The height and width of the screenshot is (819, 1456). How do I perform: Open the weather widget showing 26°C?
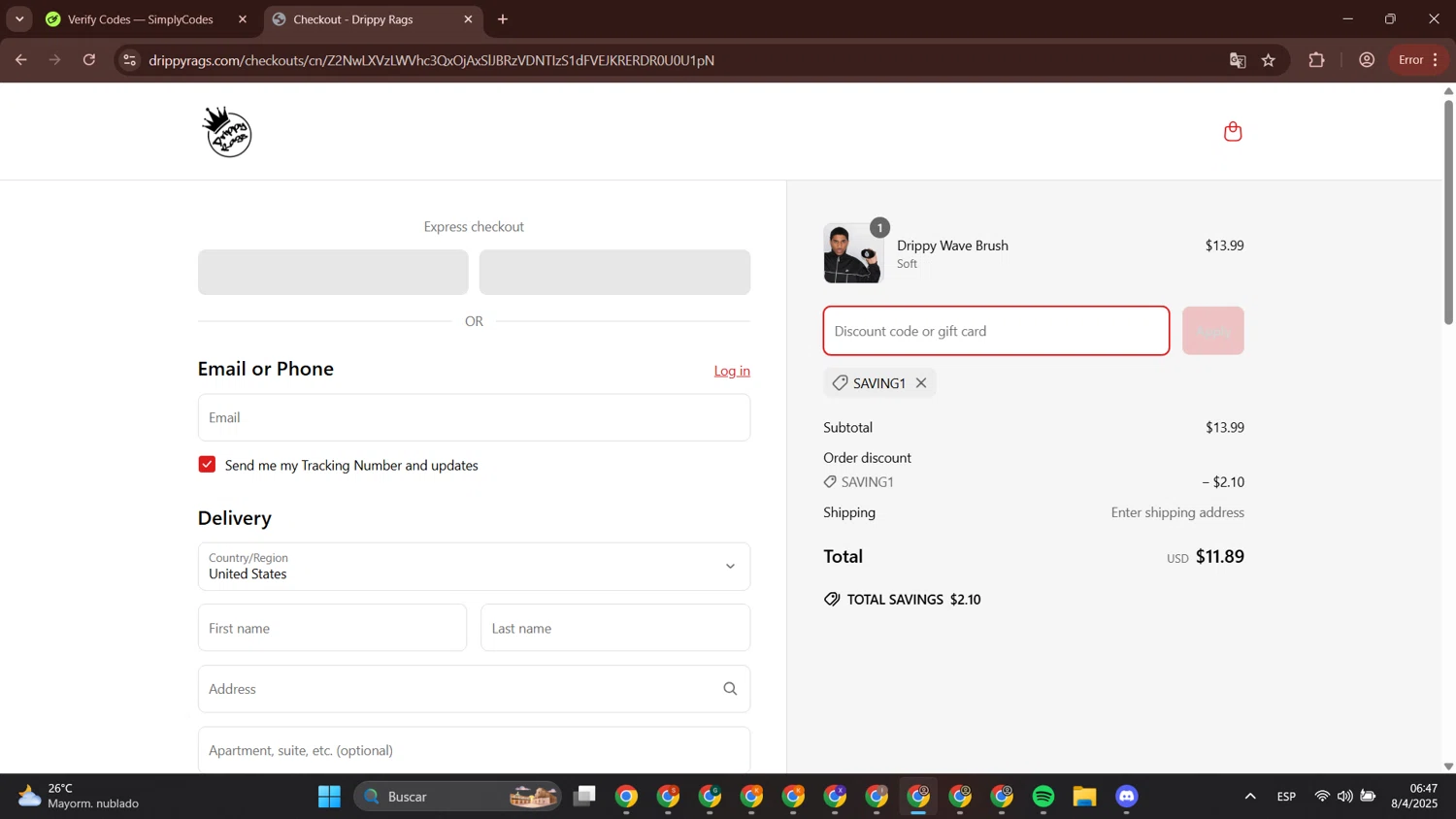pyautogui.click(x=80, y=797)
